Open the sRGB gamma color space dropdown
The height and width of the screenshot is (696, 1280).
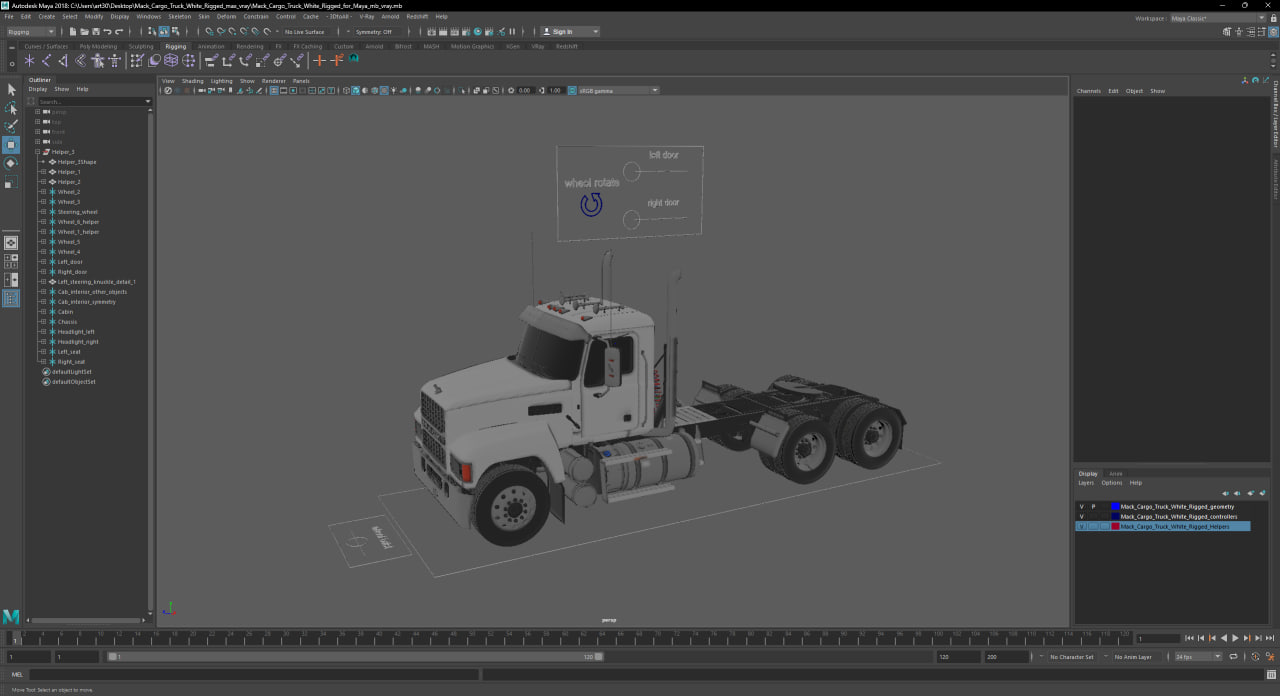[x=617, y=90]
